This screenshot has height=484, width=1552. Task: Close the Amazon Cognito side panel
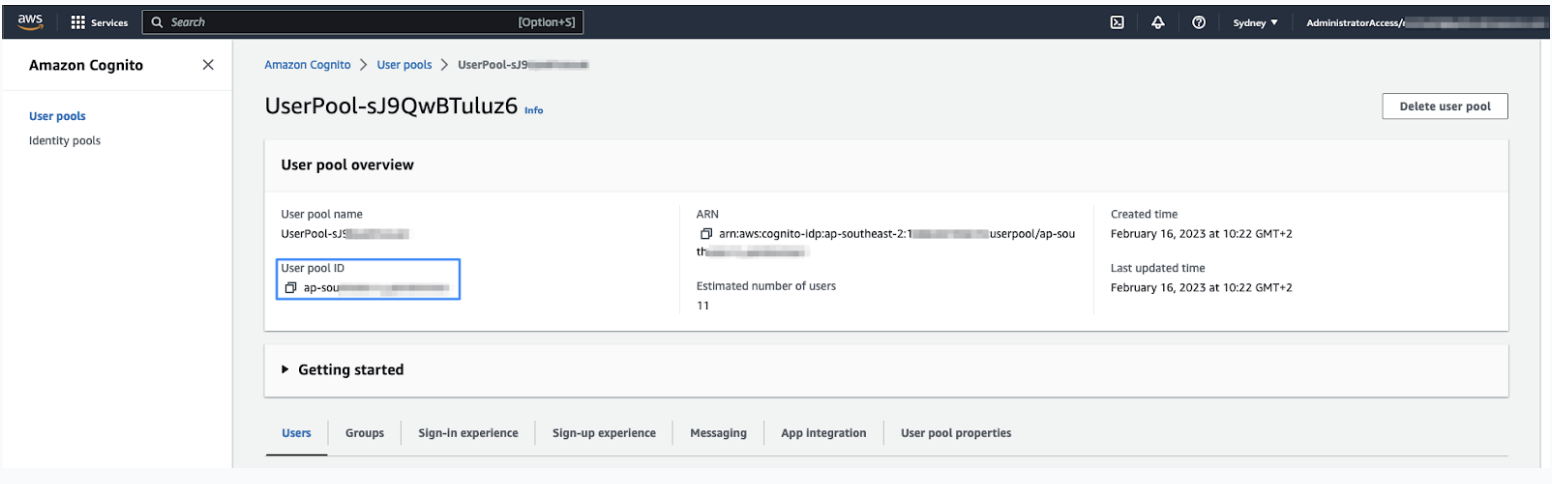pyautogui.click(x=208, y=65)
